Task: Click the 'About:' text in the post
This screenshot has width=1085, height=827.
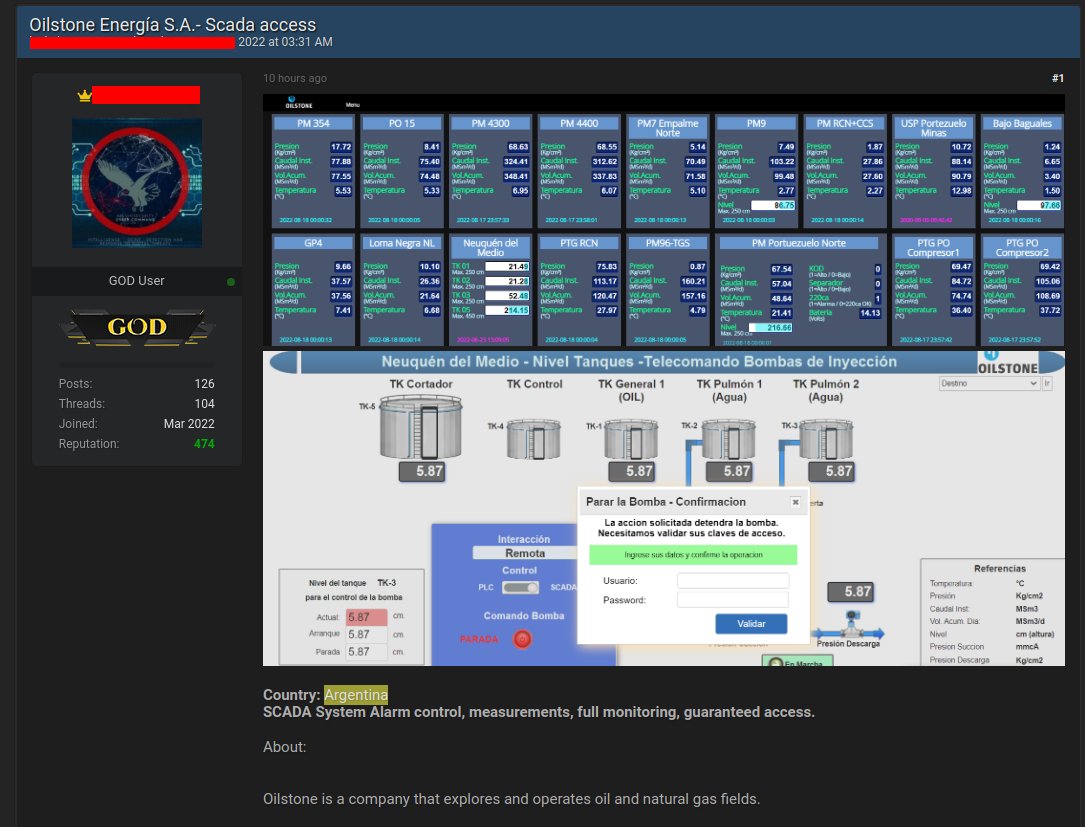Action: [x=284, y=747]
